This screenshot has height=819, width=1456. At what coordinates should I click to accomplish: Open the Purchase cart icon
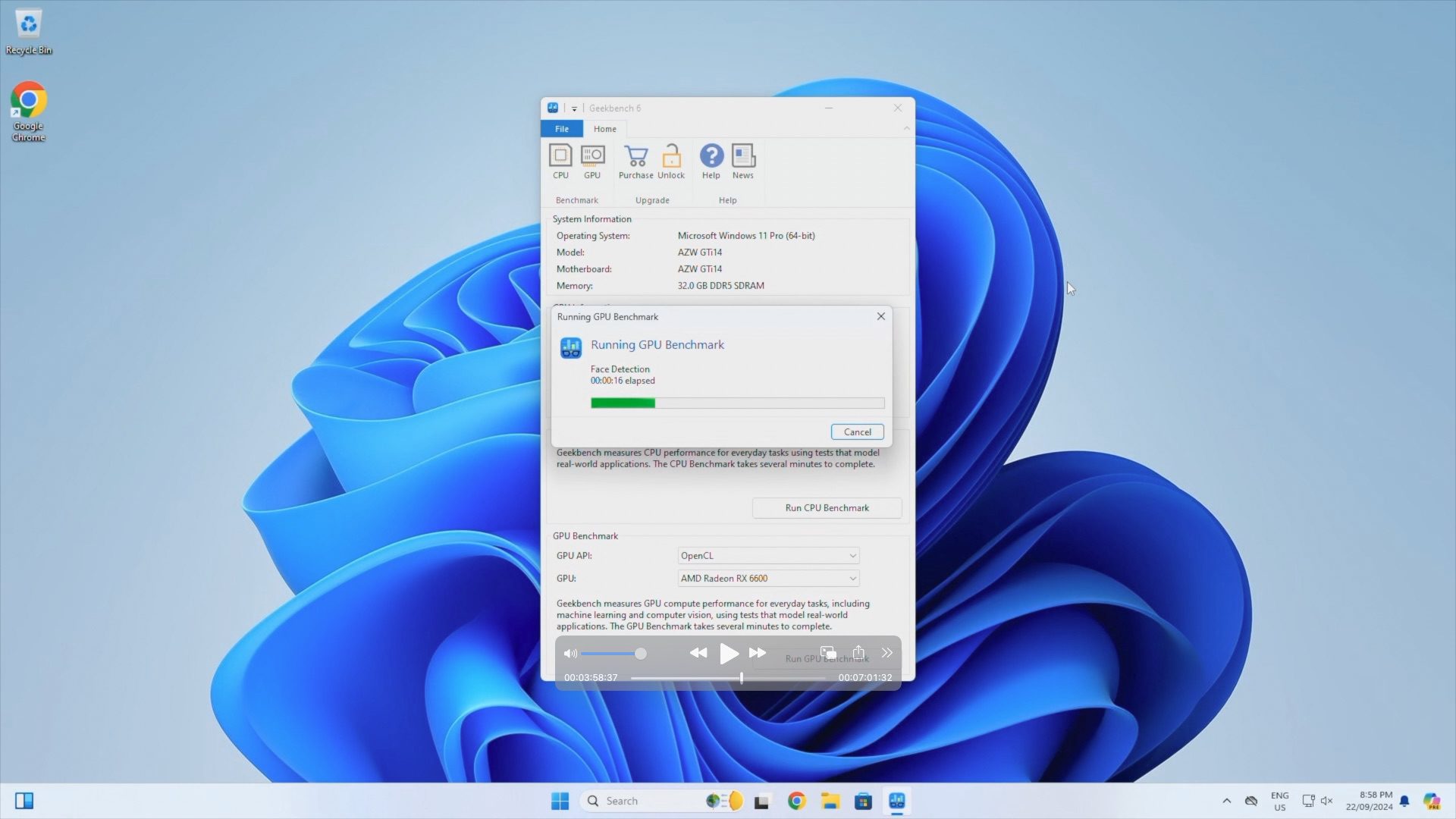[635, 161]
